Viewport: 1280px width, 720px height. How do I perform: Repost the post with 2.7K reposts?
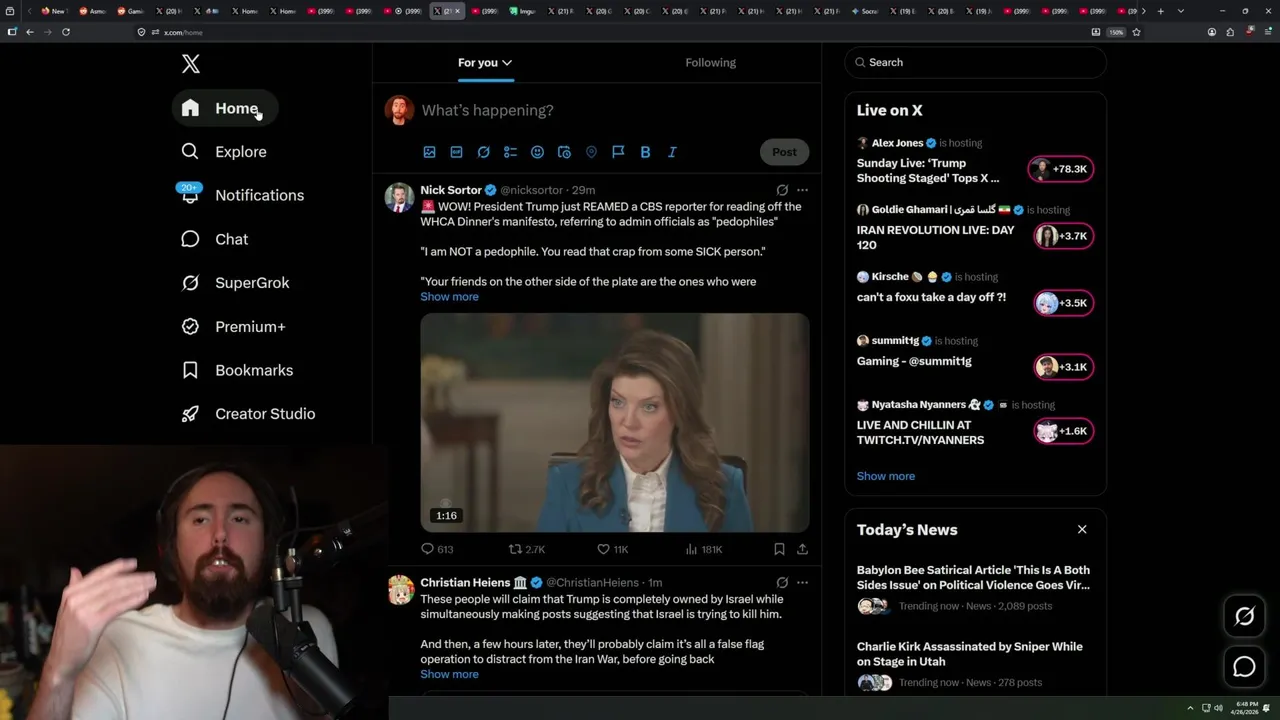[x=527, y=549]
